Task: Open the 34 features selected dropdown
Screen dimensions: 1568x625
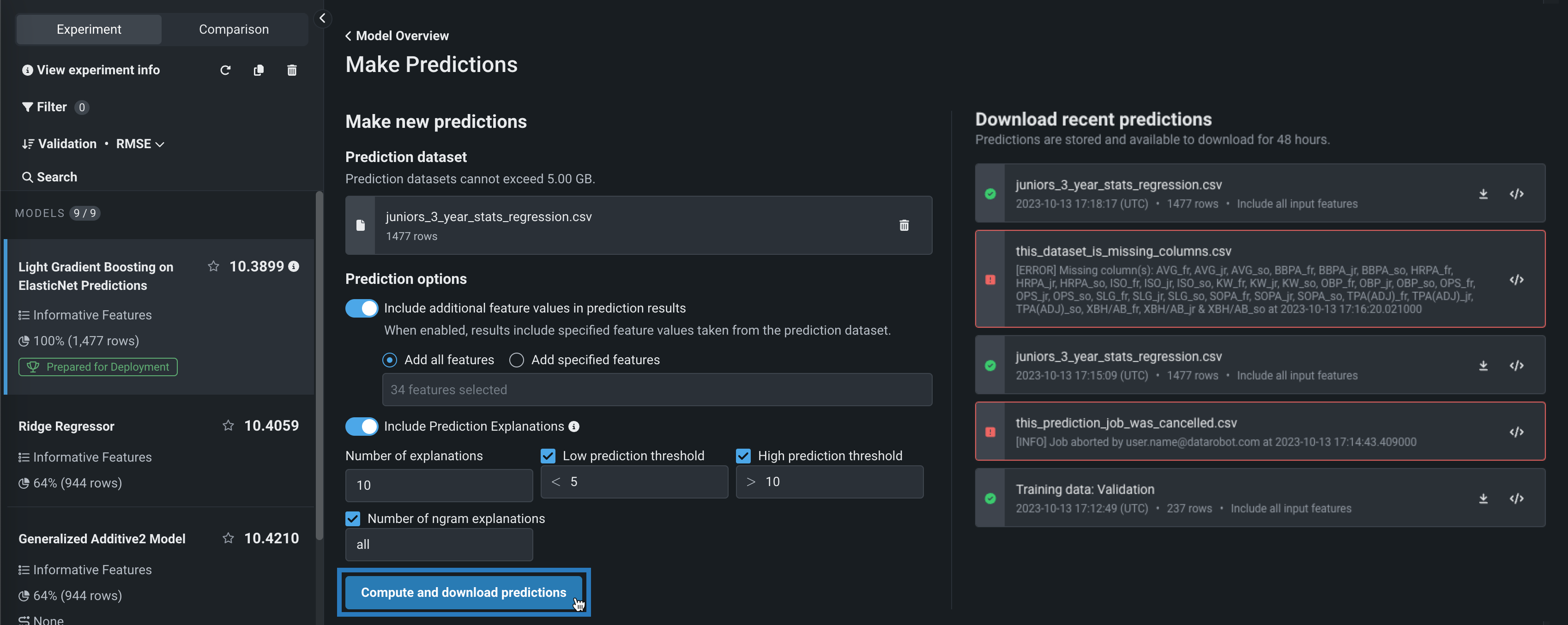Action: tap(656, 390)
